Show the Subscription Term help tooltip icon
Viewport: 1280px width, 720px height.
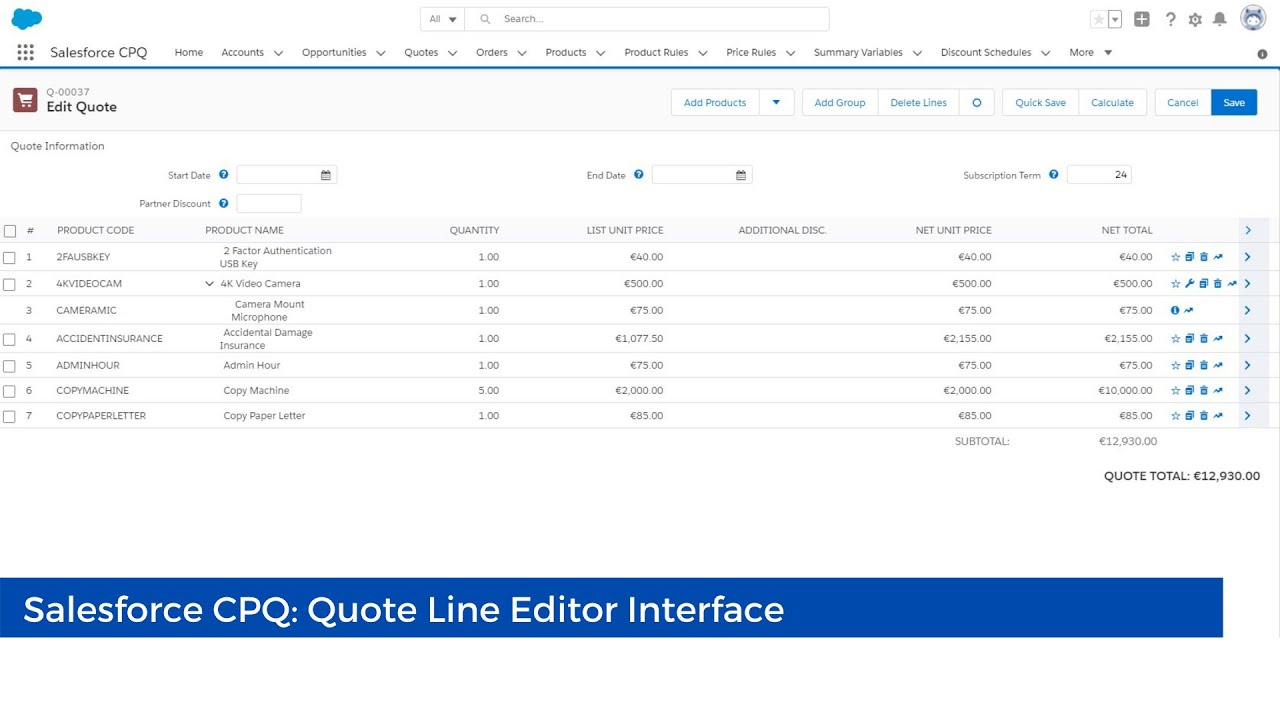pos(1053,174)
